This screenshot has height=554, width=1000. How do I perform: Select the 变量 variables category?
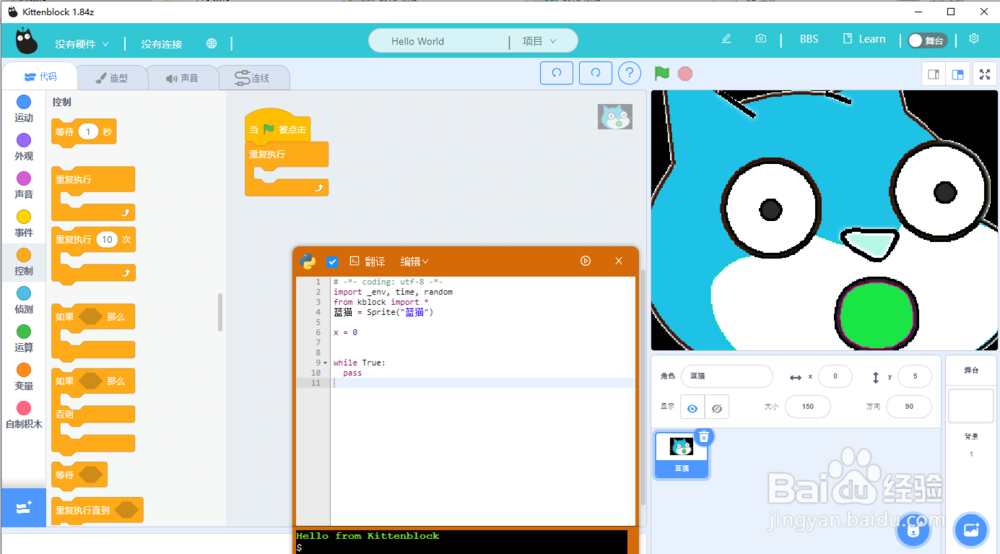(x=24, y=376)
